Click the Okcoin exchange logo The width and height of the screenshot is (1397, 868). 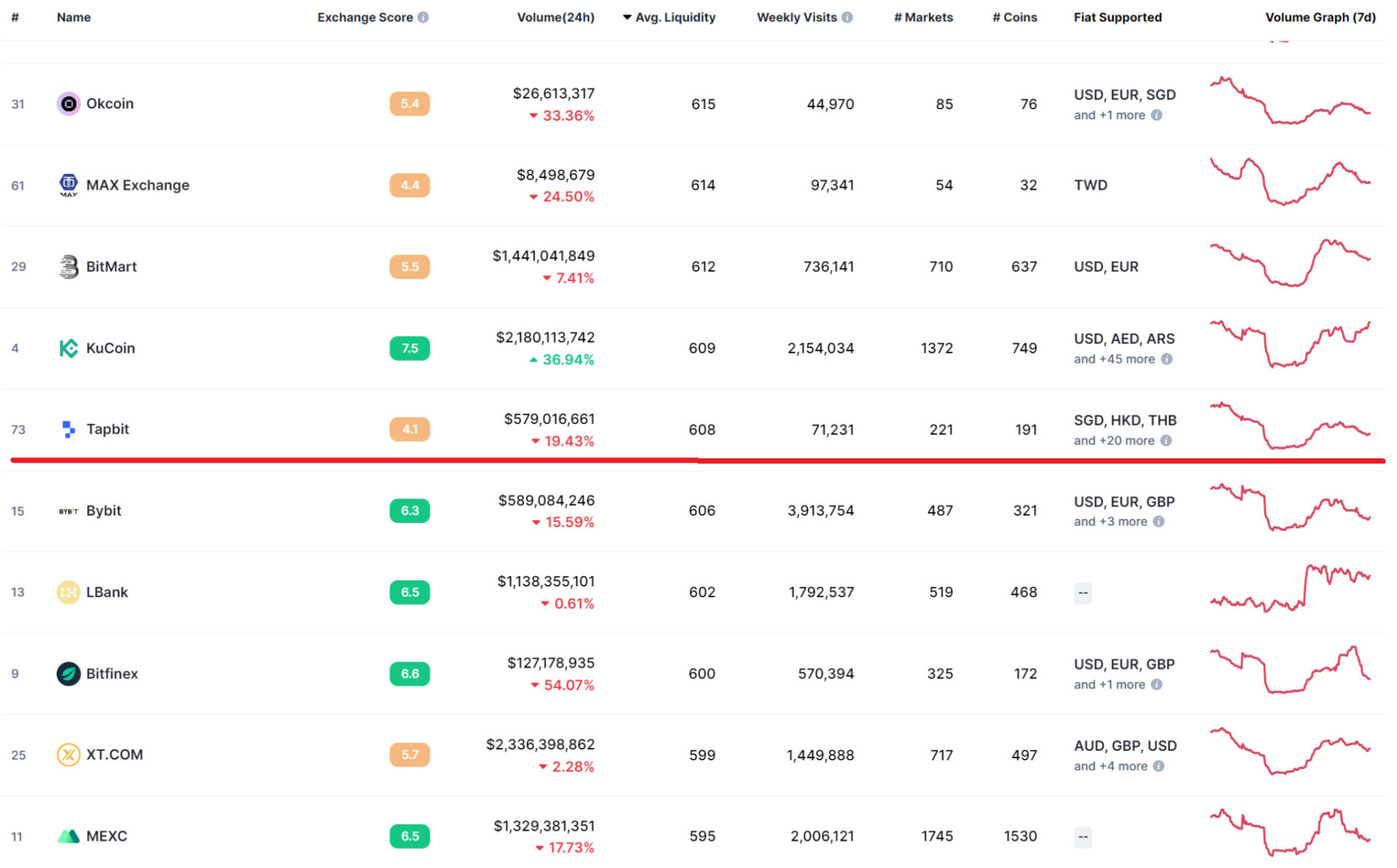point(68,103)
